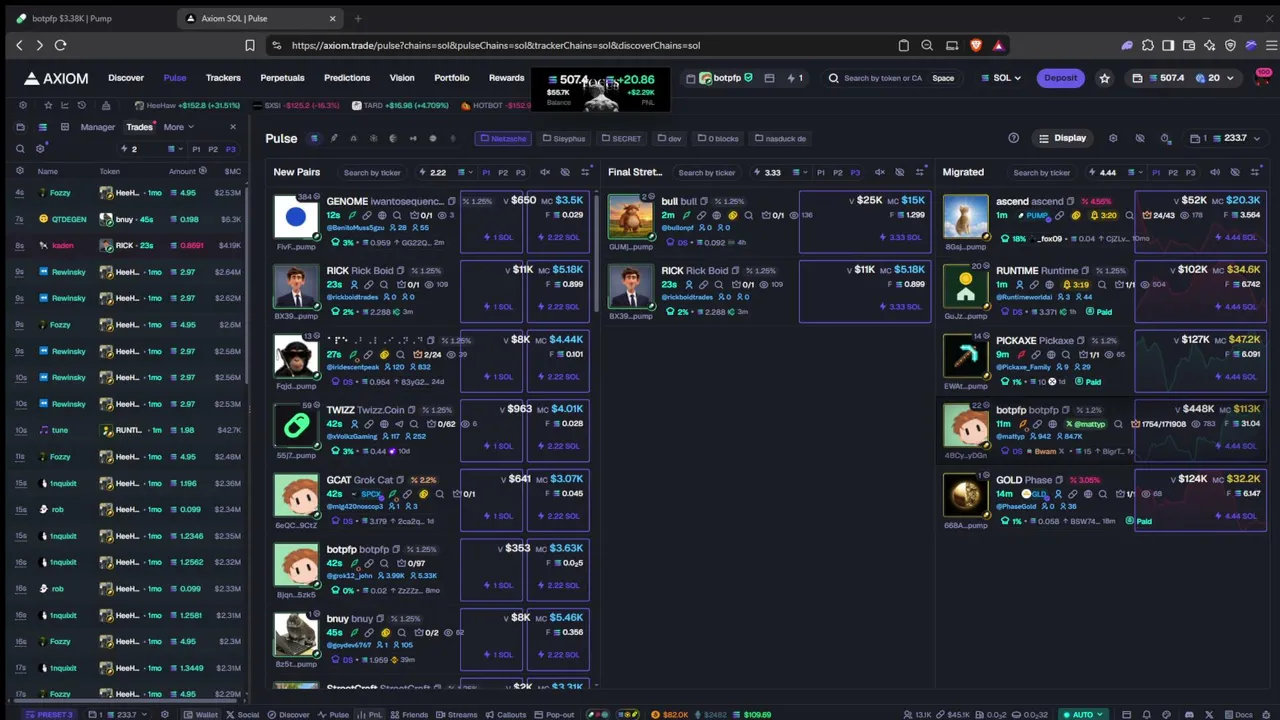Open the Discover menu item

126,78
